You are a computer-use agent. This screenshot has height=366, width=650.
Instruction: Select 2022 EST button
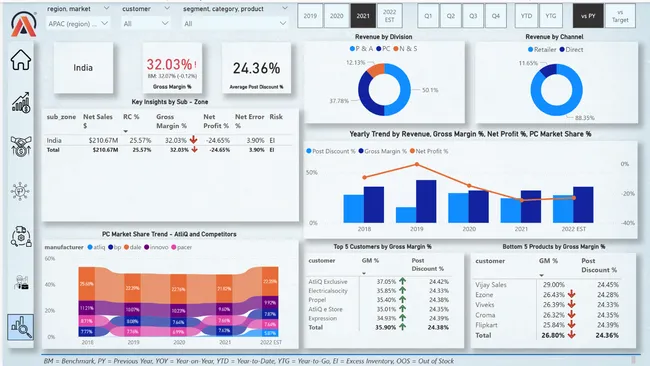(x=390, y=16)
